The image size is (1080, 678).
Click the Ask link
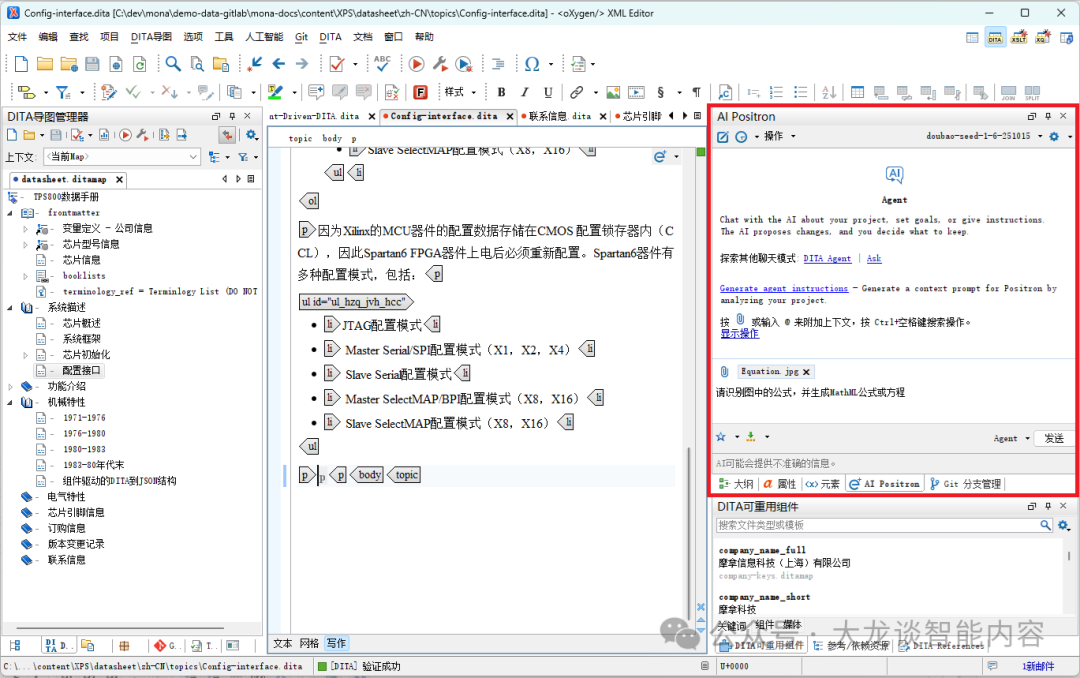click(873, 258)
